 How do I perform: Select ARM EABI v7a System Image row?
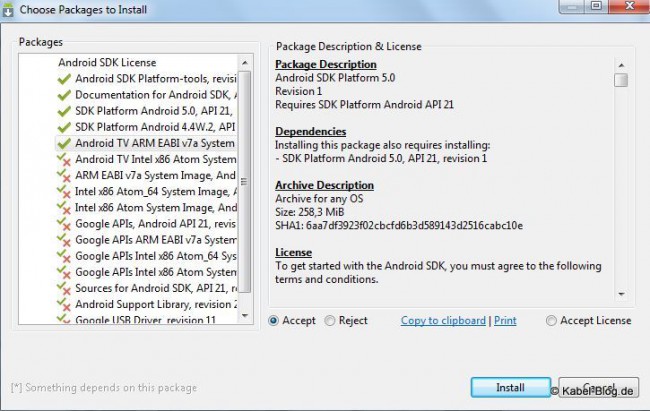pyautogui.click(x=146, y=176)
